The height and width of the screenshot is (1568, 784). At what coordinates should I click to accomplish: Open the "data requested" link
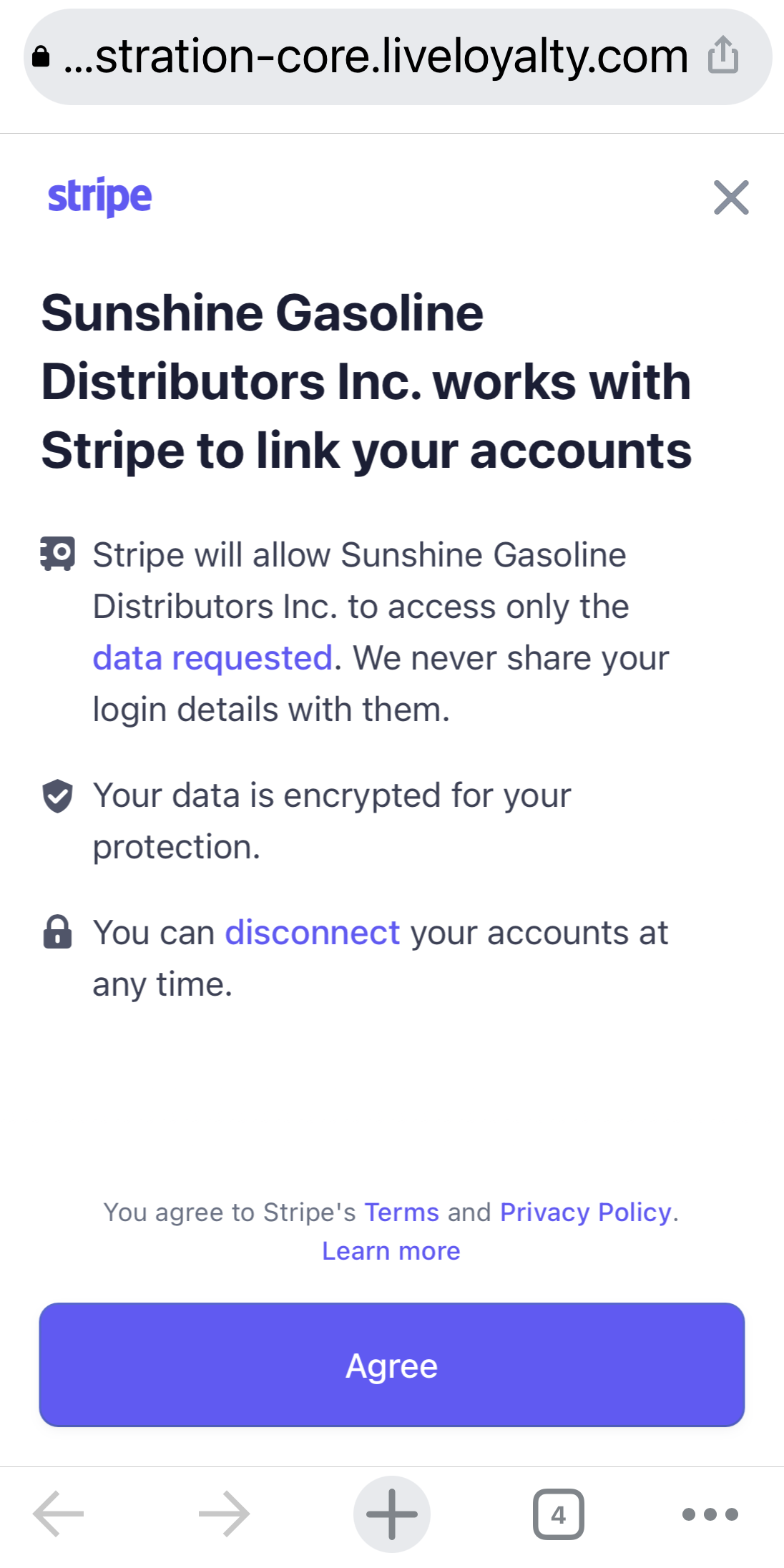212,658
